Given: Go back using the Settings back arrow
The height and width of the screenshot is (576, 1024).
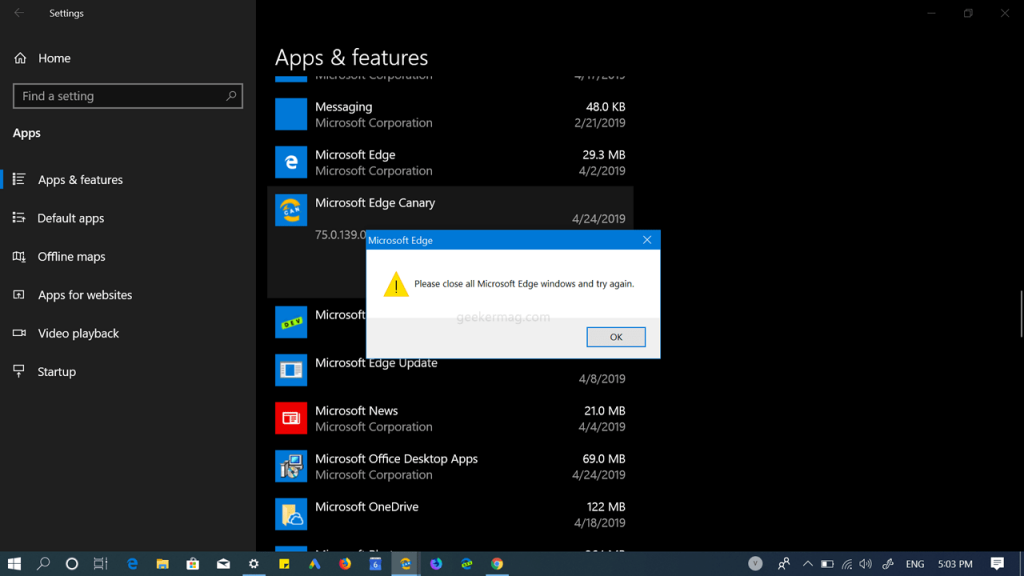Looking at the screenshot, I should 19,13.
